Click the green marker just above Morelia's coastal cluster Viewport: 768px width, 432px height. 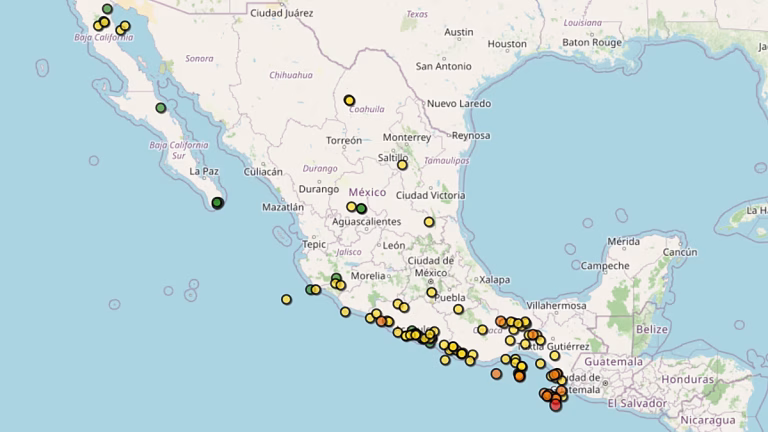[336, 278]
